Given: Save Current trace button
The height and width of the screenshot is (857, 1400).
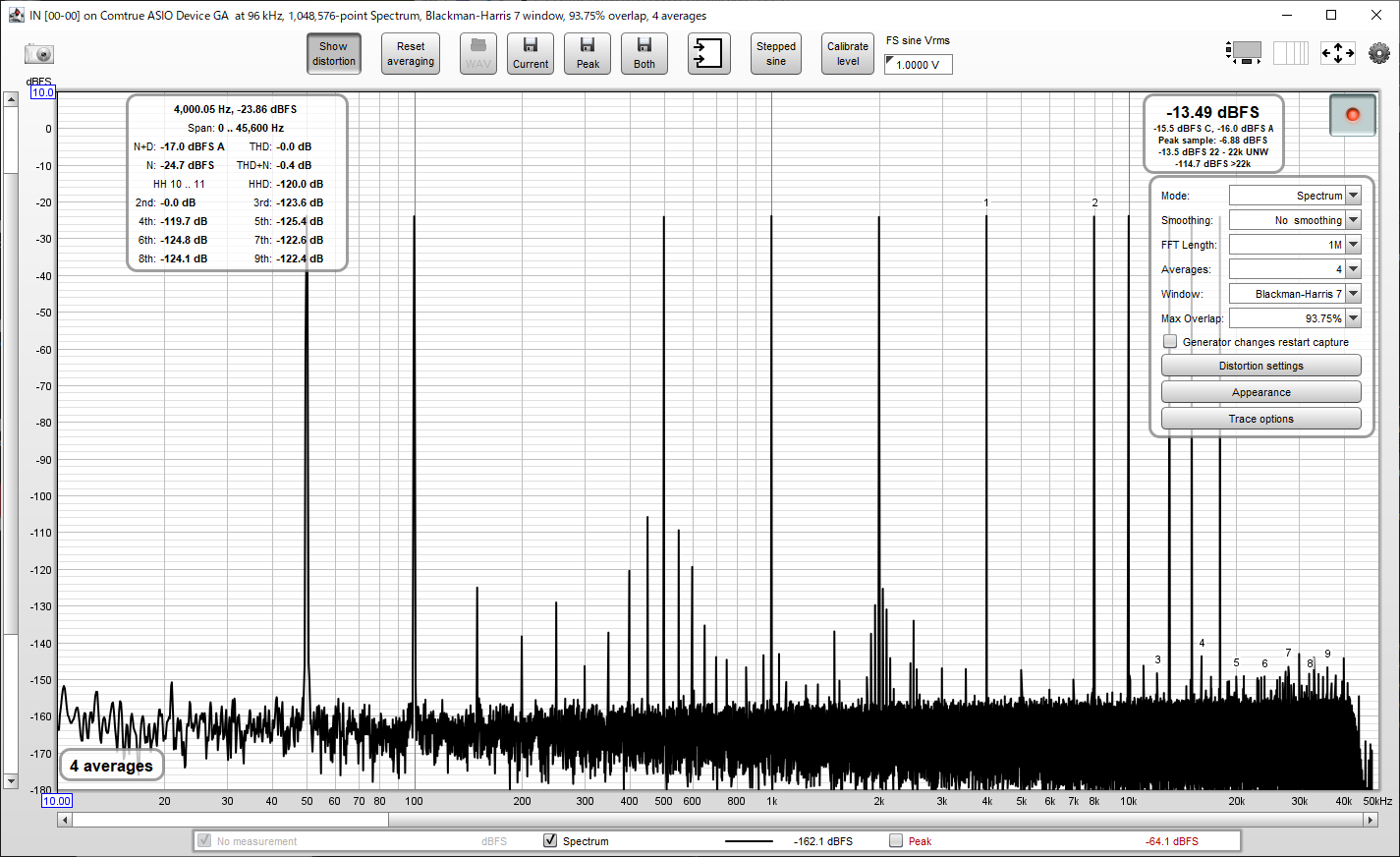Looking at the screenshot, I should (531, 53).
